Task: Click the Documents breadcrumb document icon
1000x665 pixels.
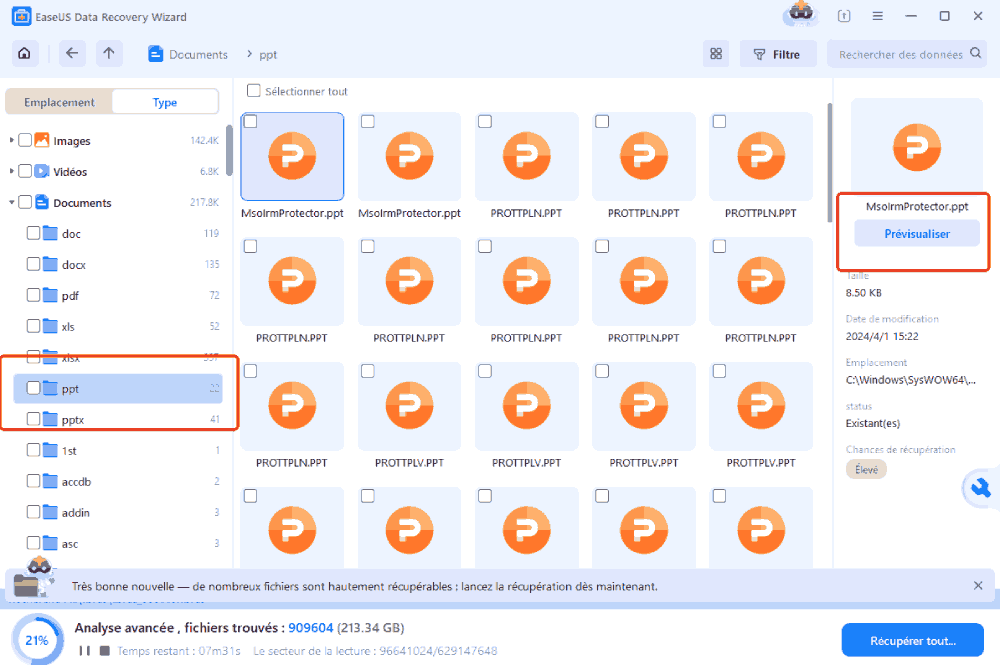Action: coord(156,54)
